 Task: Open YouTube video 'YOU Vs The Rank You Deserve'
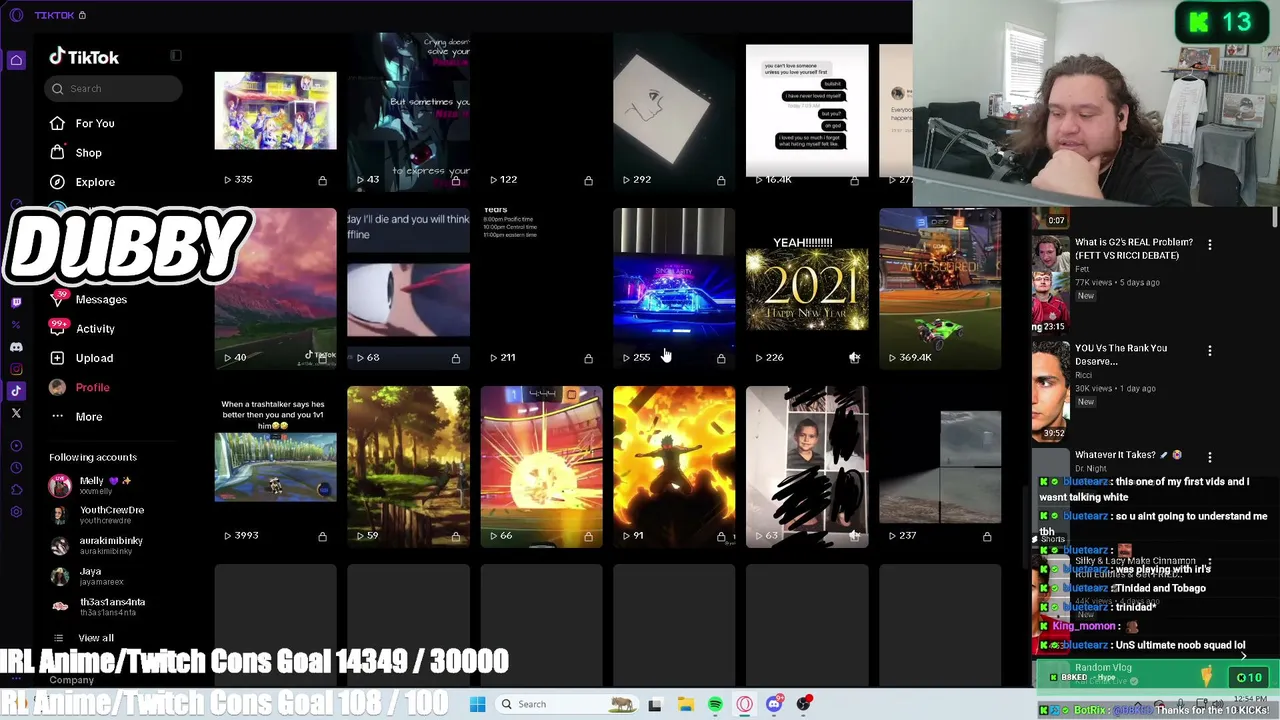(1121, 355)
